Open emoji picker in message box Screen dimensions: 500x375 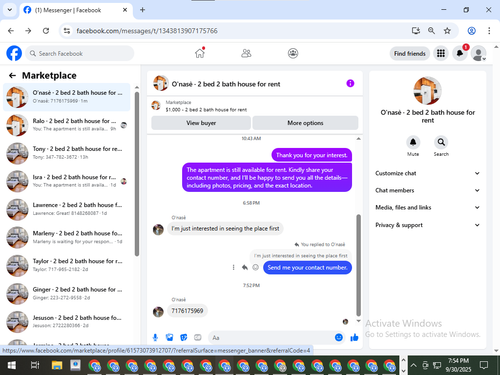339,338
